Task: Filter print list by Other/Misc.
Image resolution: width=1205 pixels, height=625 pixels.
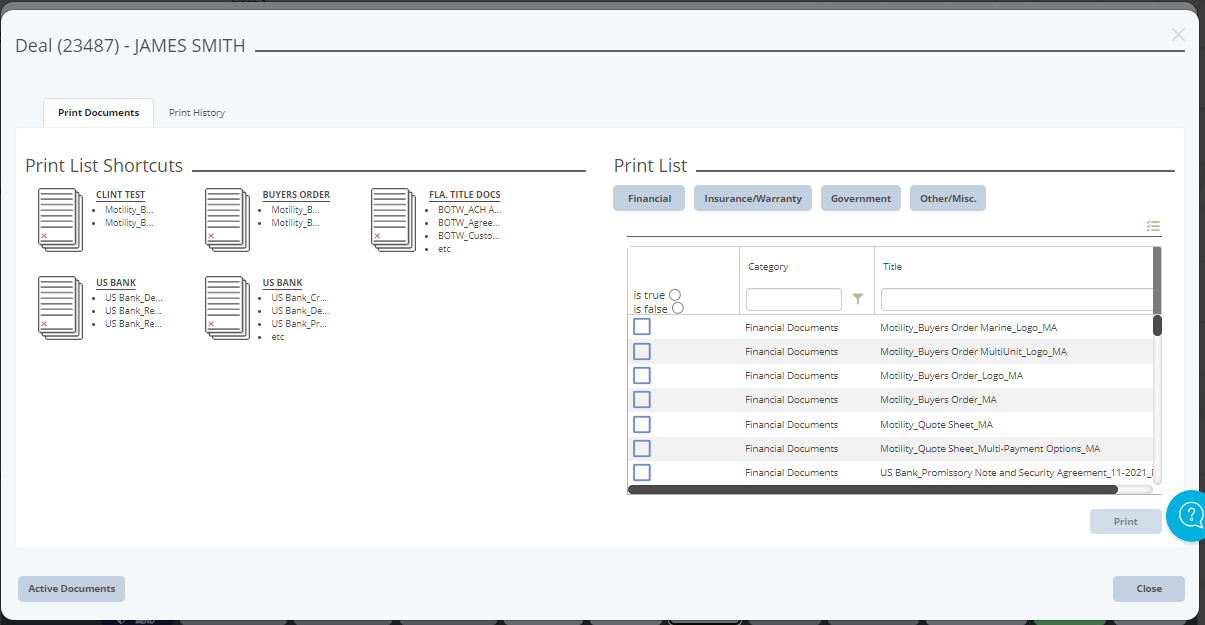Action: (948, 198)
